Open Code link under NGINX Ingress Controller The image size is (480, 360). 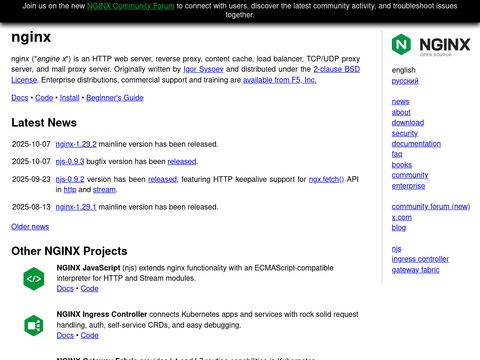pos(89,335)
